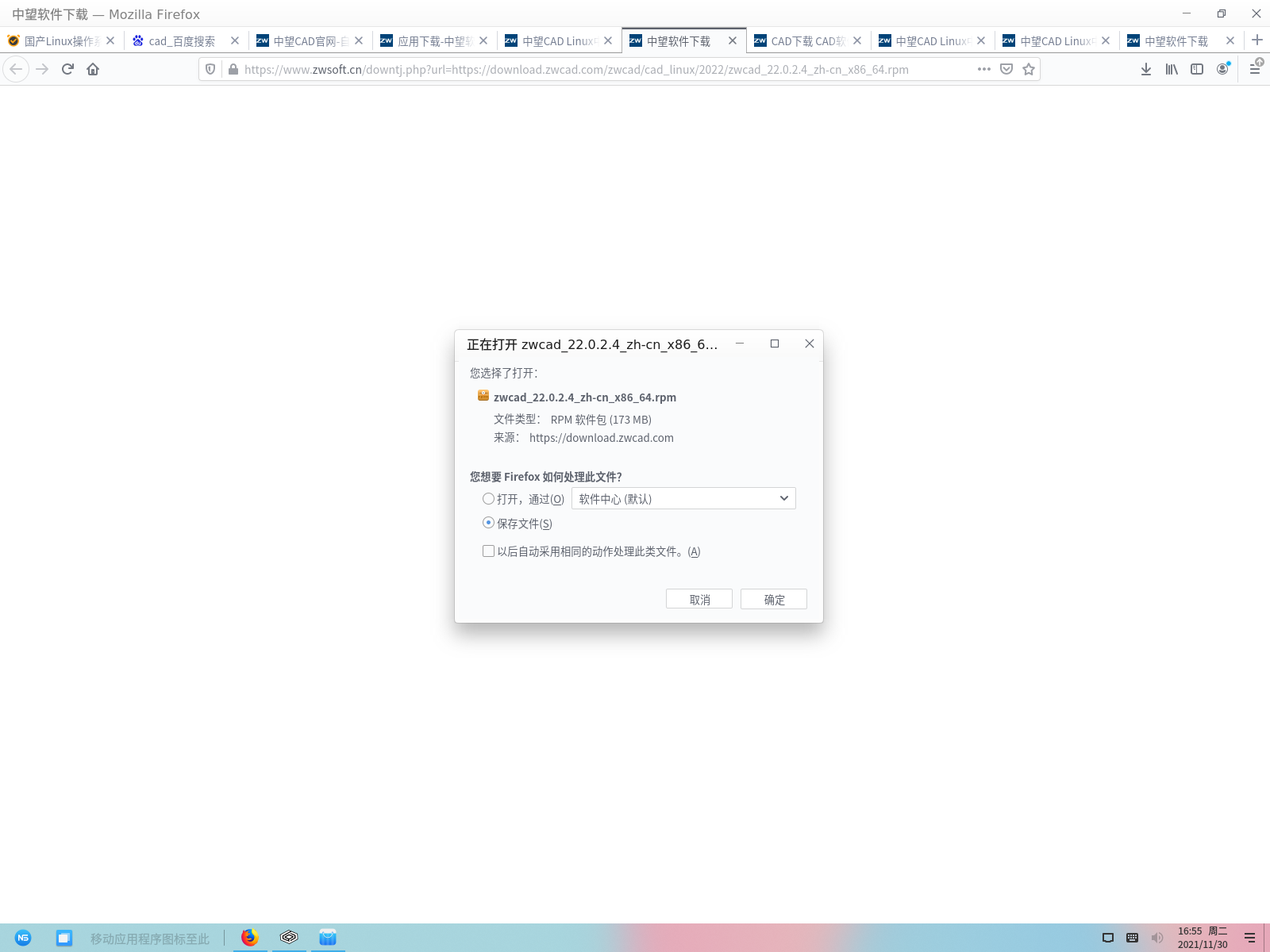Image resolution: width=1270 pixels, height=952 pixels.
Task: Open page actions three-dot menu
Action: click(x=984, y=69)
